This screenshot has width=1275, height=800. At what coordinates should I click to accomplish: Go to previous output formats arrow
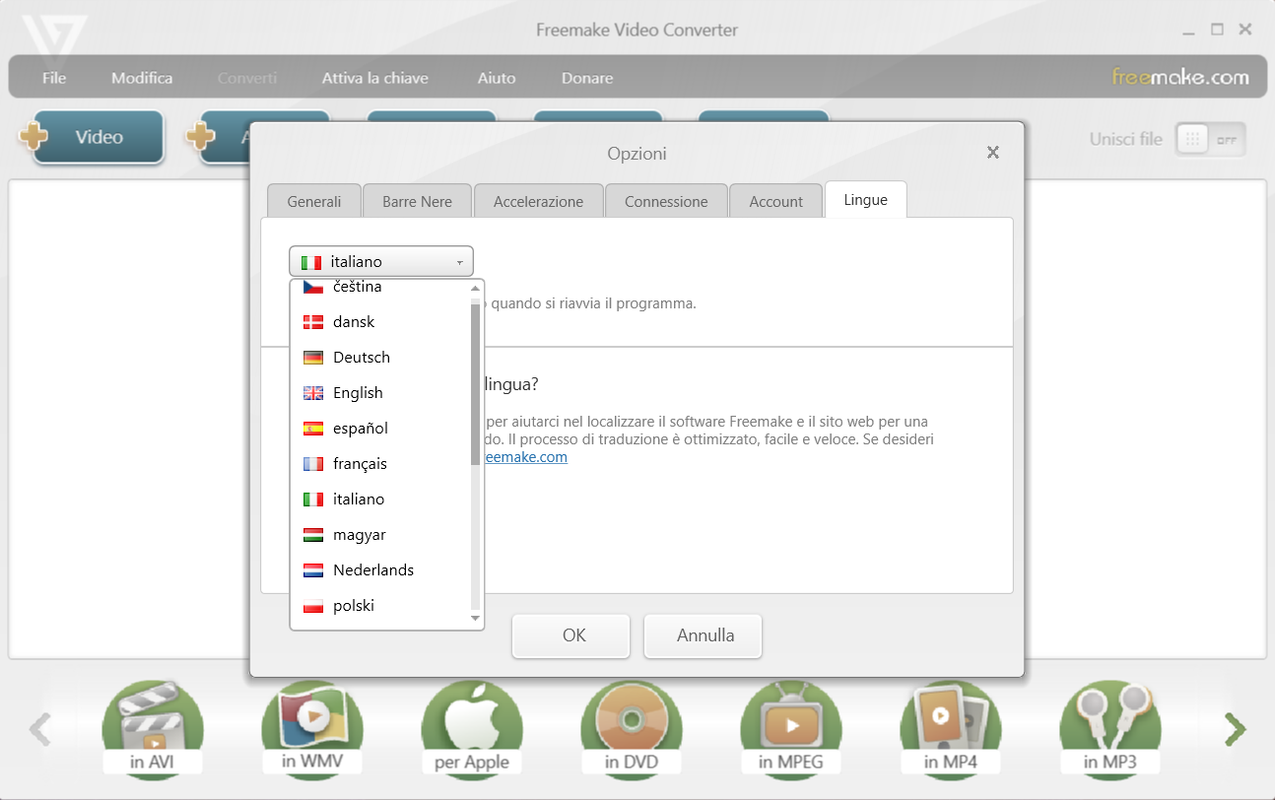click(x=40, y=730)
